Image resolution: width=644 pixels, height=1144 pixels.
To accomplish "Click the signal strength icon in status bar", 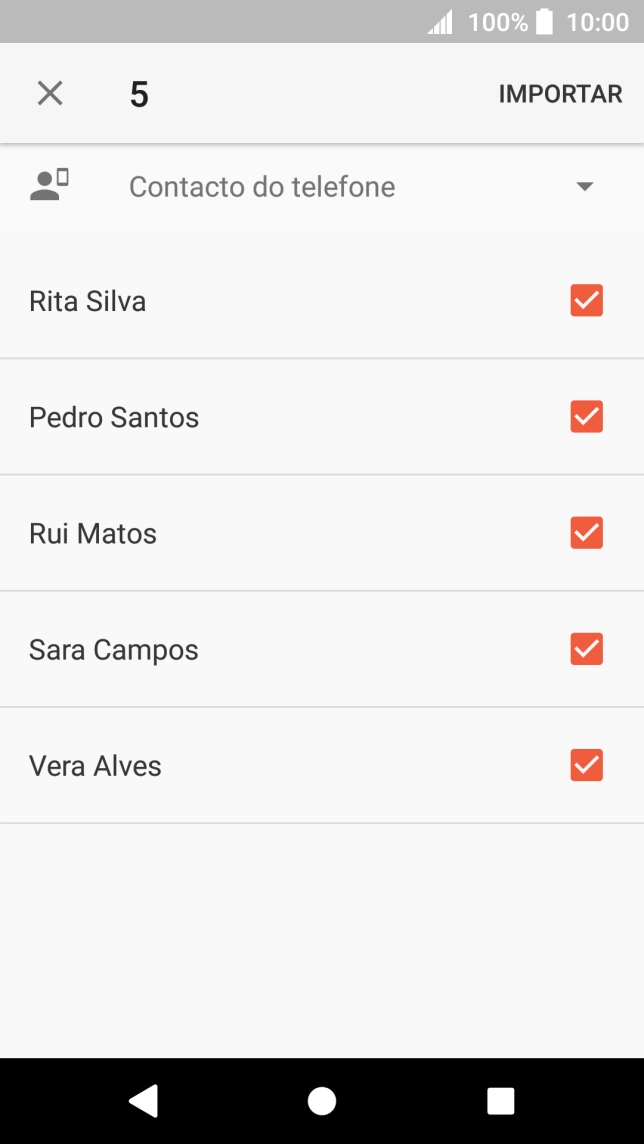I will [440, 21].
